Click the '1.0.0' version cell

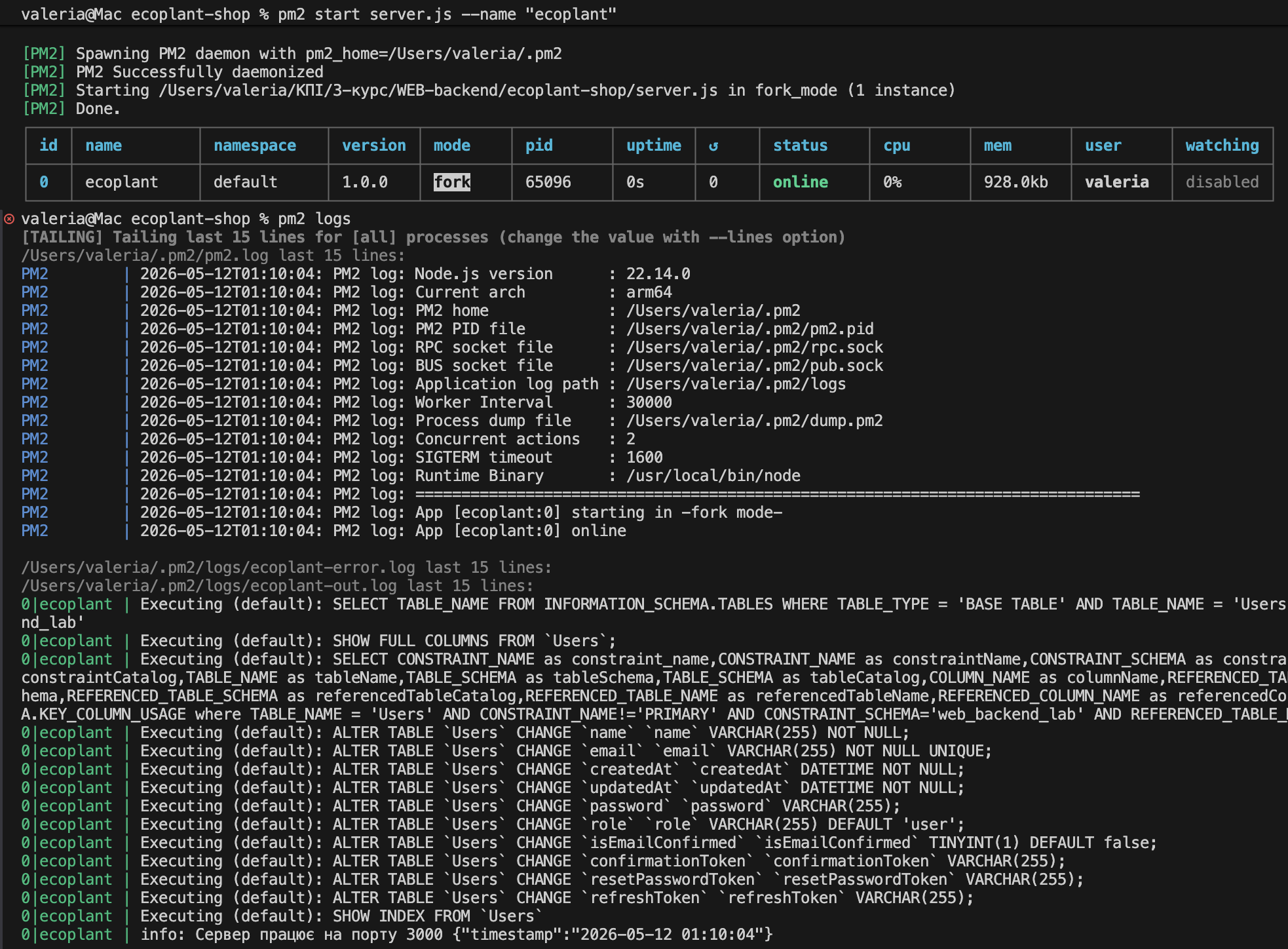point(365,182)
